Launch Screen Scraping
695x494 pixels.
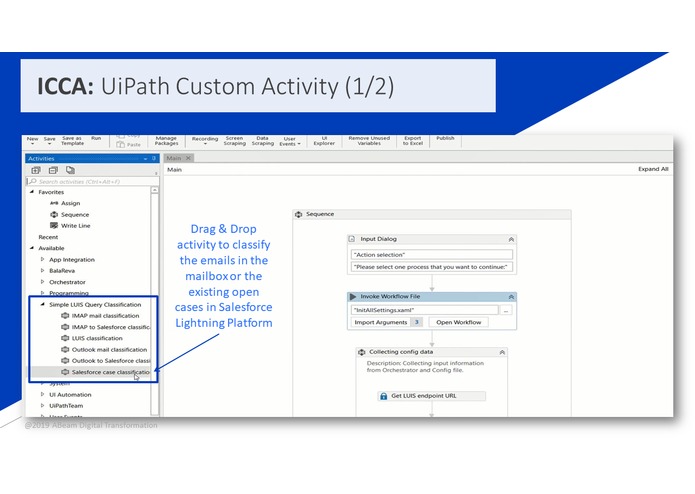pos(234,140)
